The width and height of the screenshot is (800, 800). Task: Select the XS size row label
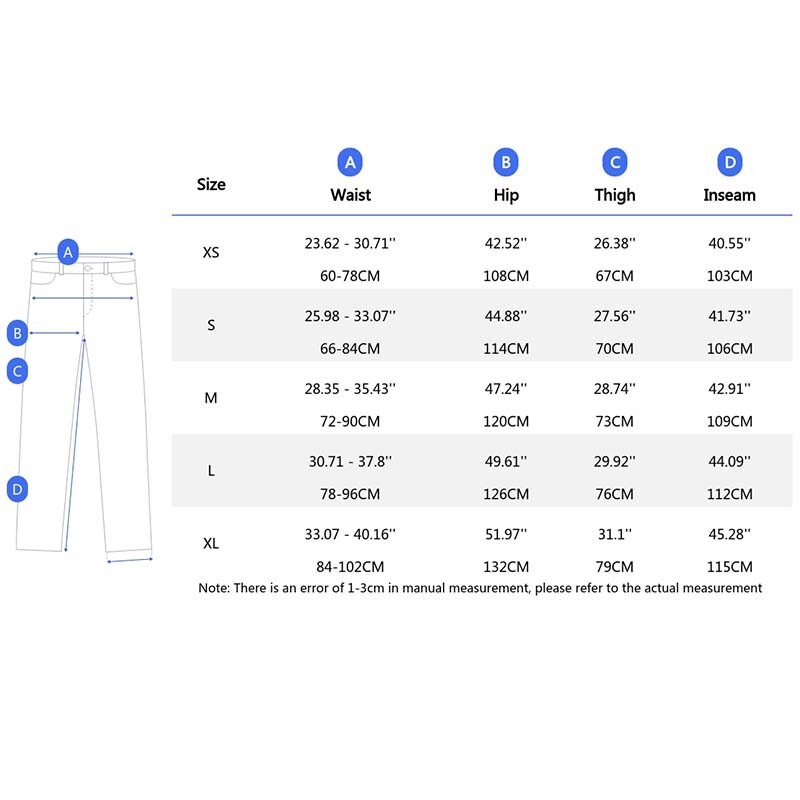[x=211, y=253]
